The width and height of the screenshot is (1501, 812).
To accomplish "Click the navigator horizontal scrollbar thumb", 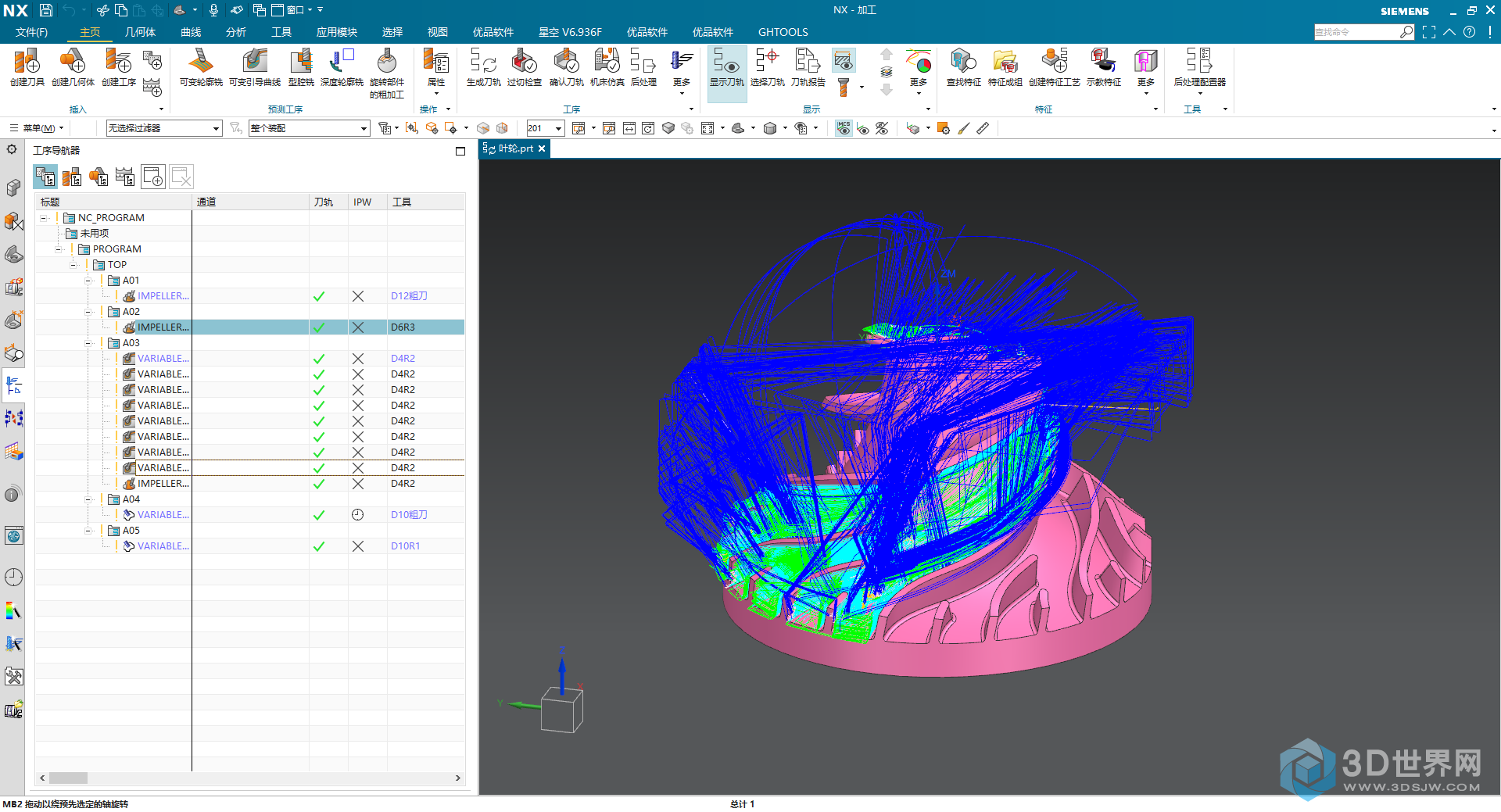I will [x=68, y=778].
